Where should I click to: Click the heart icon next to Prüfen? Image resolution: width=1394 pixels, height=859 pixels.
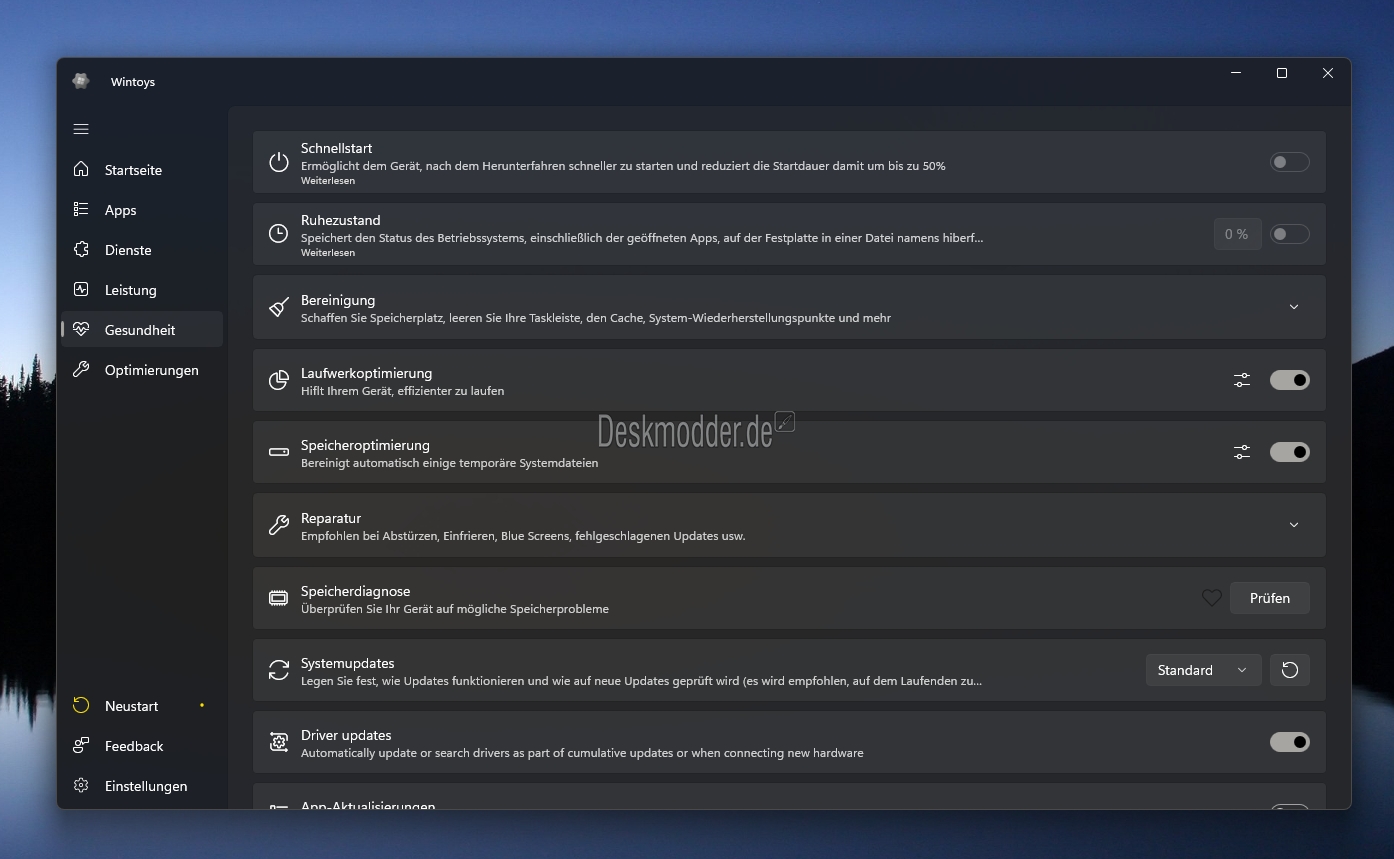pyautogui.click(x=1211, y=598)
